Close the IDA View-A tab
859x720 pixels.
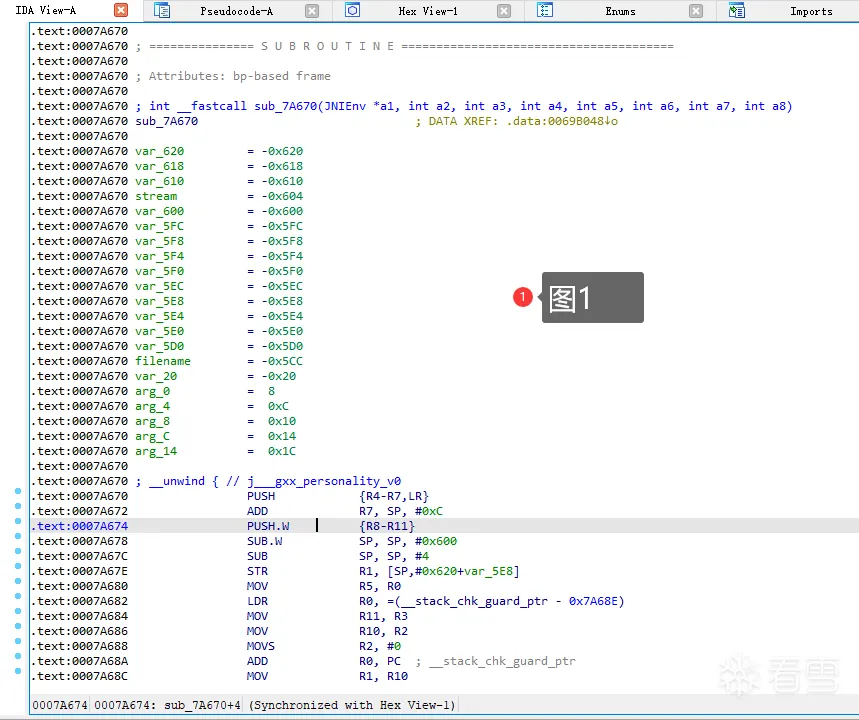[121, 11]
